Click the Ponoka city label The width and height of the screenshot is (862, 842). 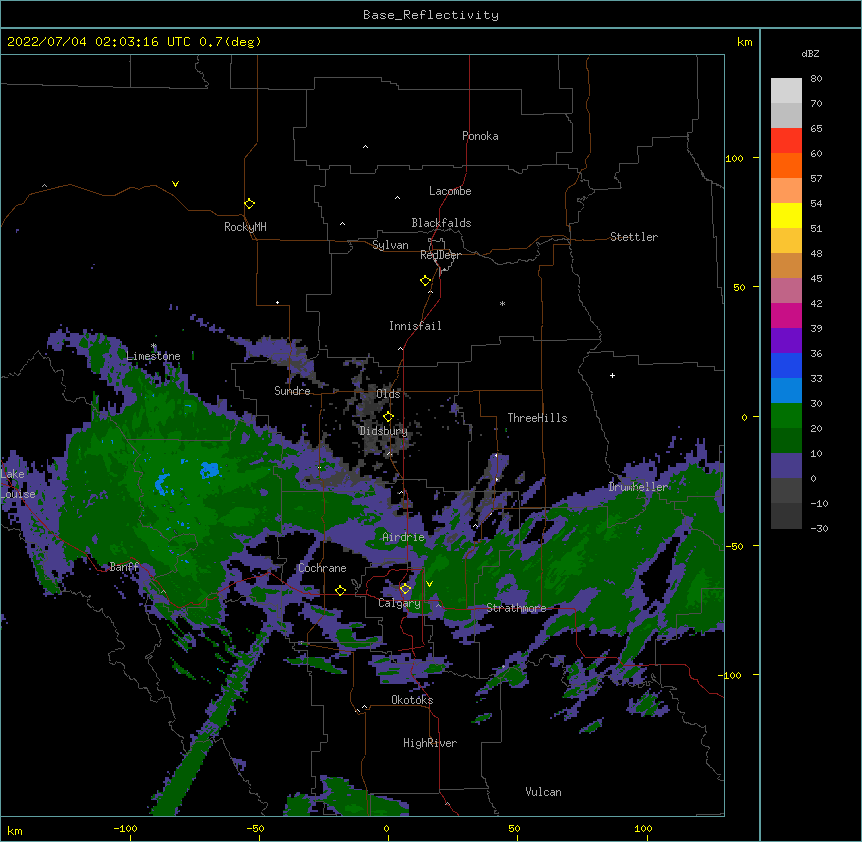pyautogui.click(x=480, y=136)
